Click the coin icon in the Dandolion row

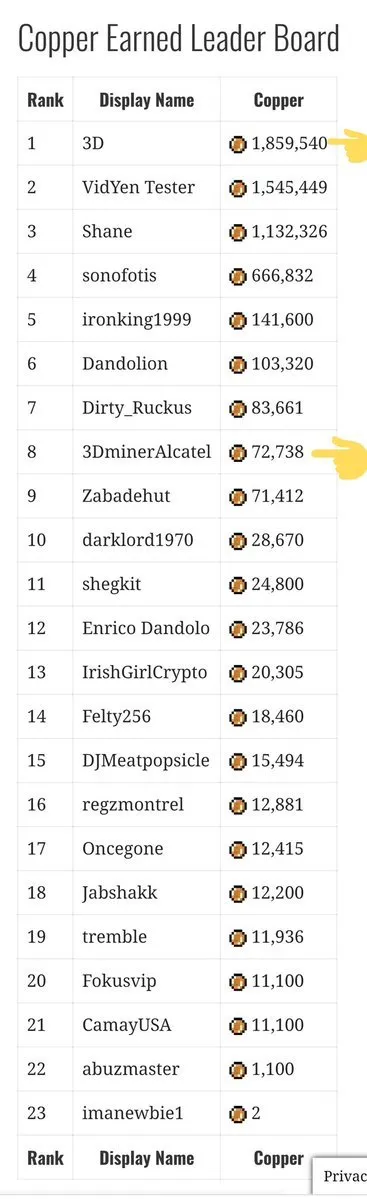click(238, 365)
